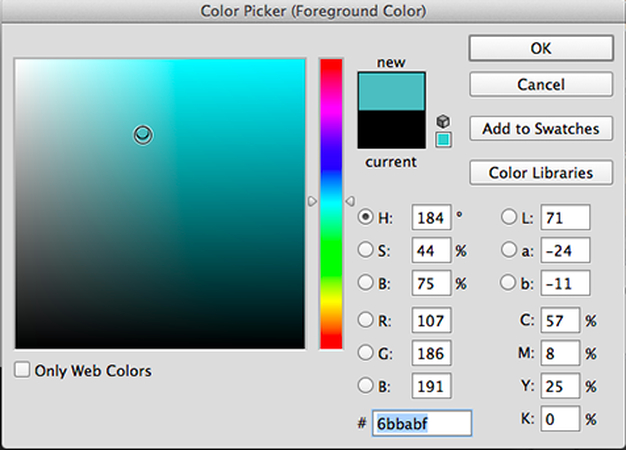Click the hex color input field
Viewport: 626px width, 450px height.
click(x=421, y=423)
